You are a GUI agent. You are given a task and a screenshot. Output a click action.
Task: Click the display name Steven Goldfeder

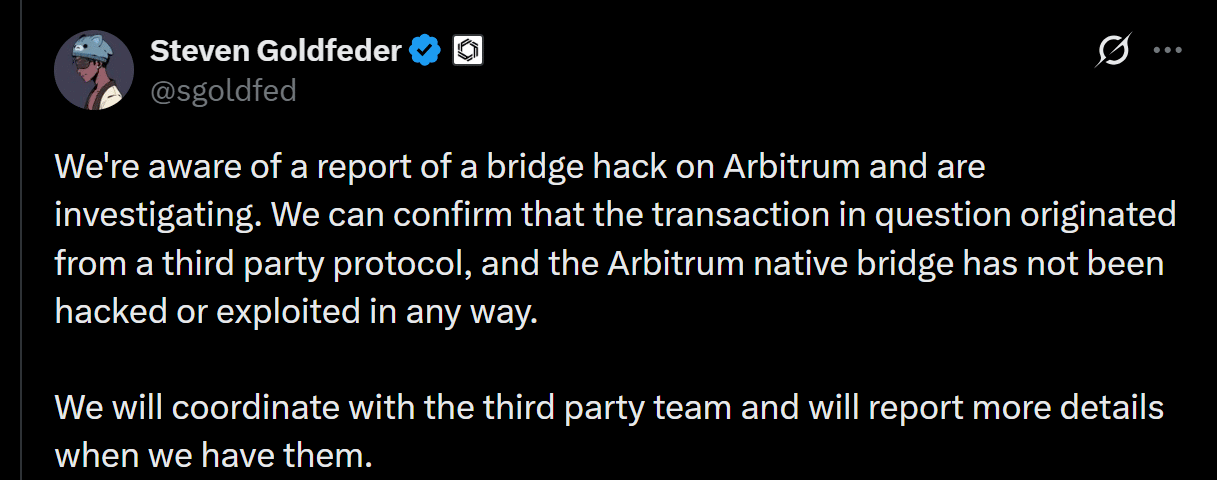276,50
